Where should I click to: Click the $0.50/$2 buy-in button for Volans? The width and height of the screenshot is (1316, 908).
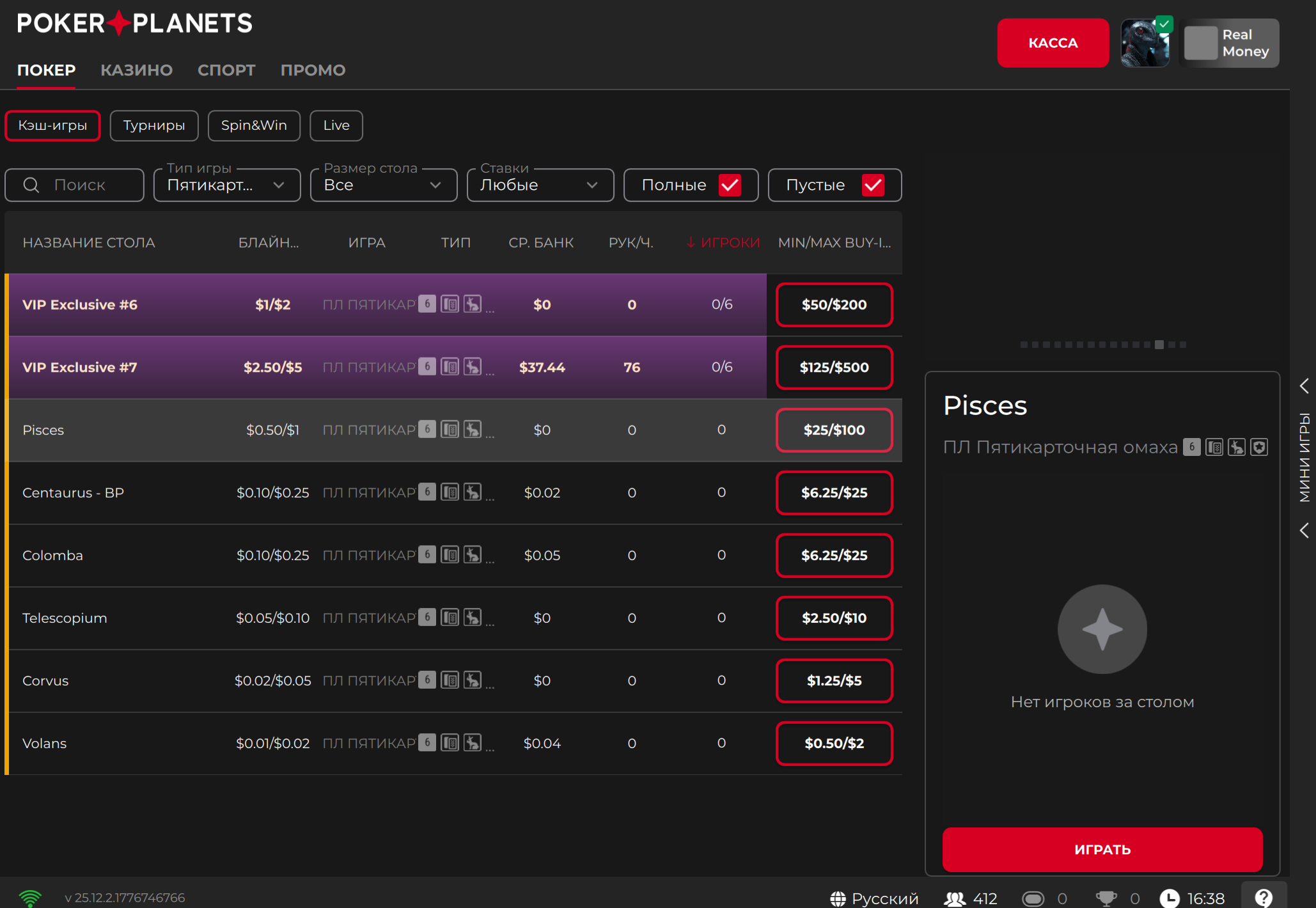tap(834, 743)
